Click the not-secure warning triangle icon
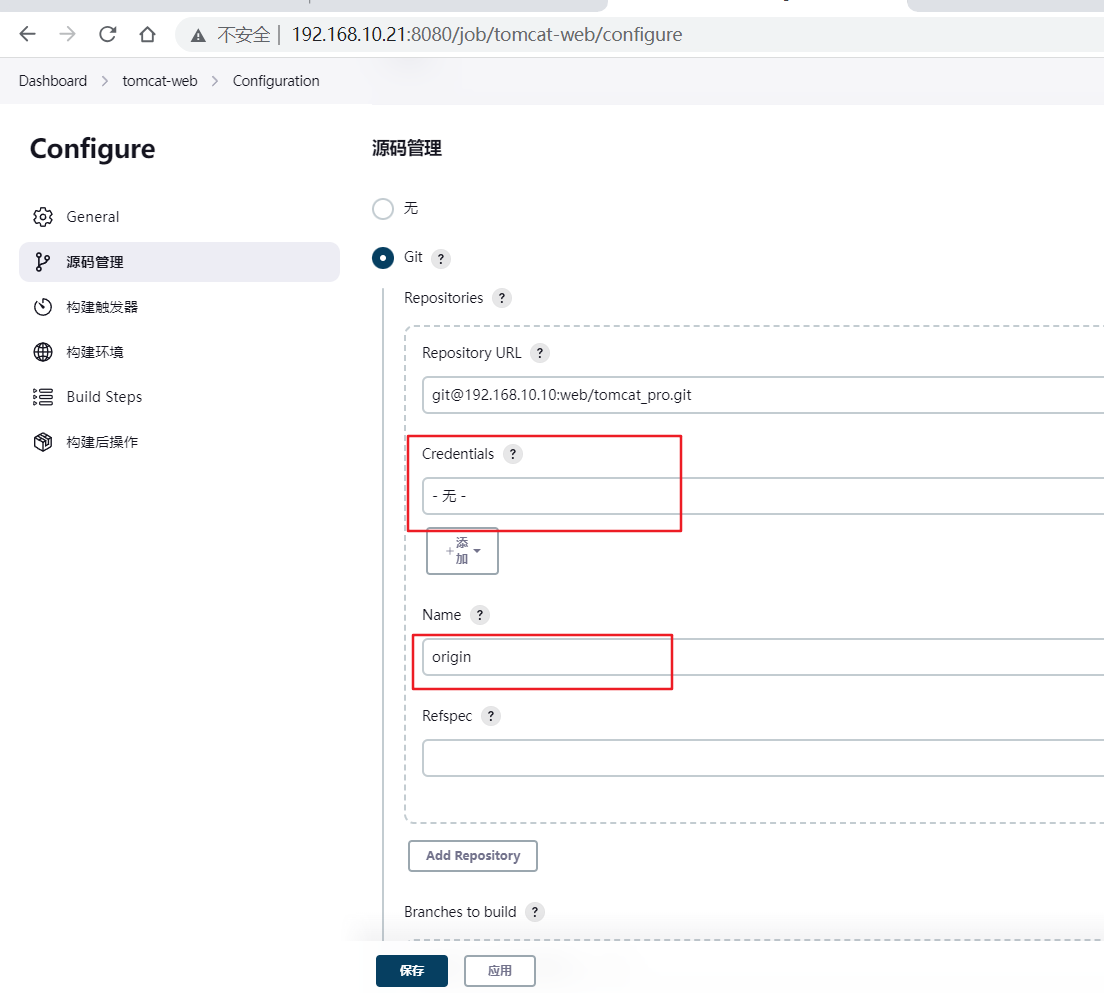 point(199,35)
